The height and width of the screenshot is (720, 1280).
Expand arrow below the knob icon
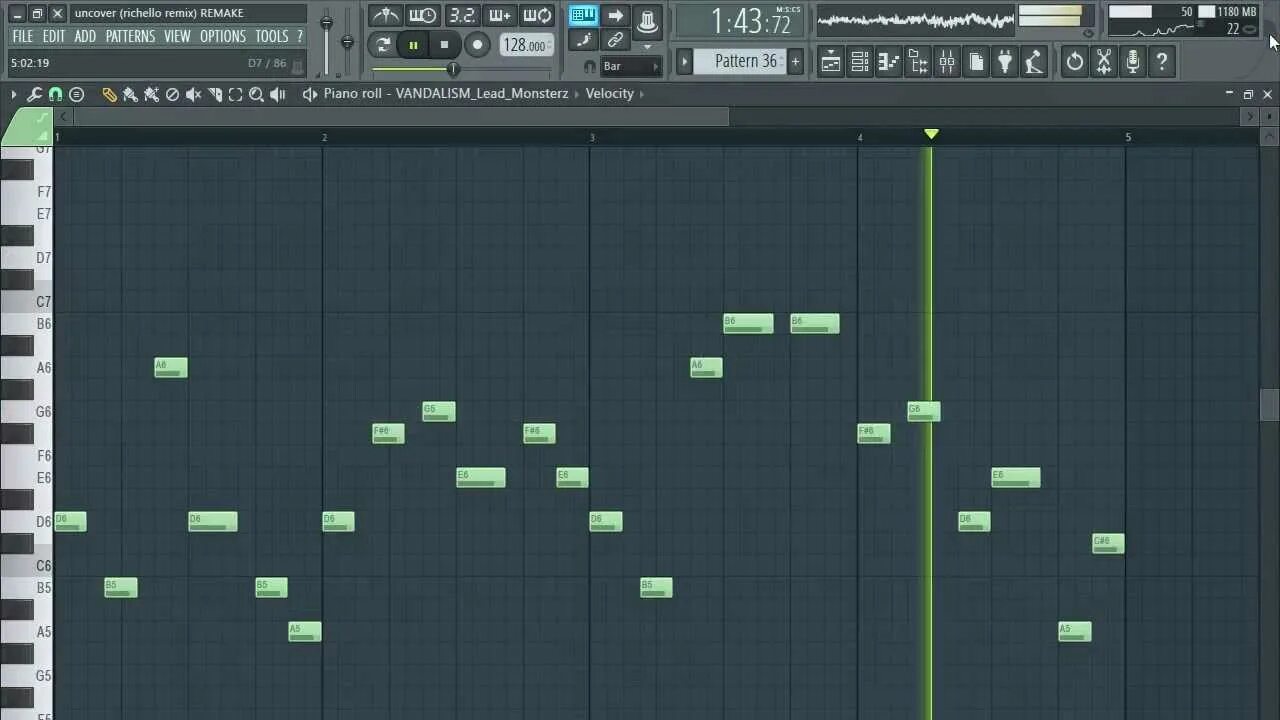[x=647, y=46]
